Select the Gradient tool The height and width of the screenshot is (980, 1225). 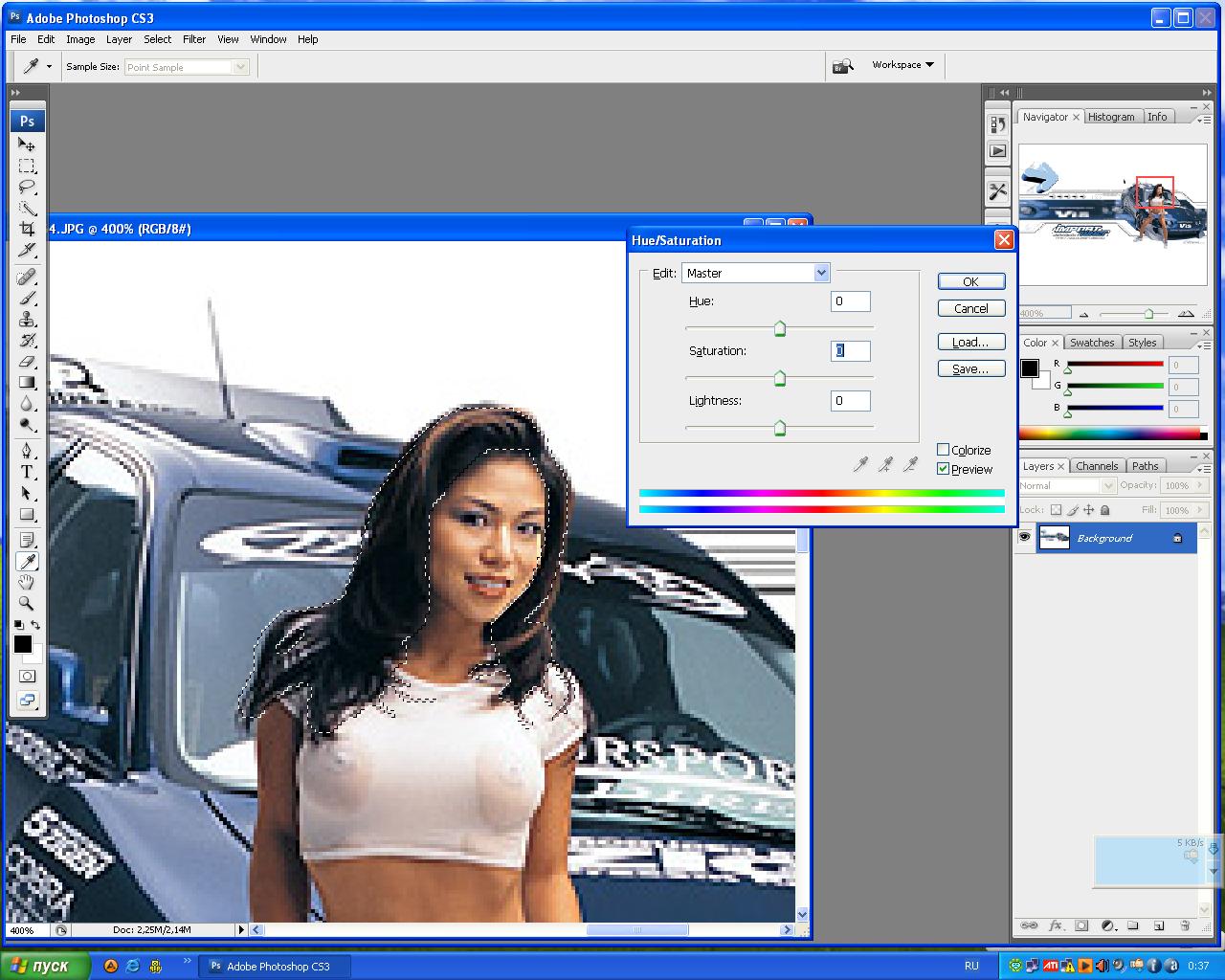pos(27,383)
